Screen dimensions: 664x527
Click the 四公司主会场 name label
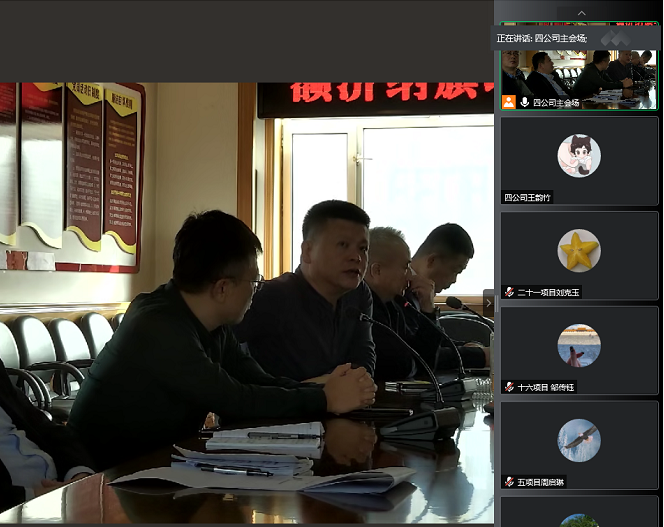(x=556, y=103)
